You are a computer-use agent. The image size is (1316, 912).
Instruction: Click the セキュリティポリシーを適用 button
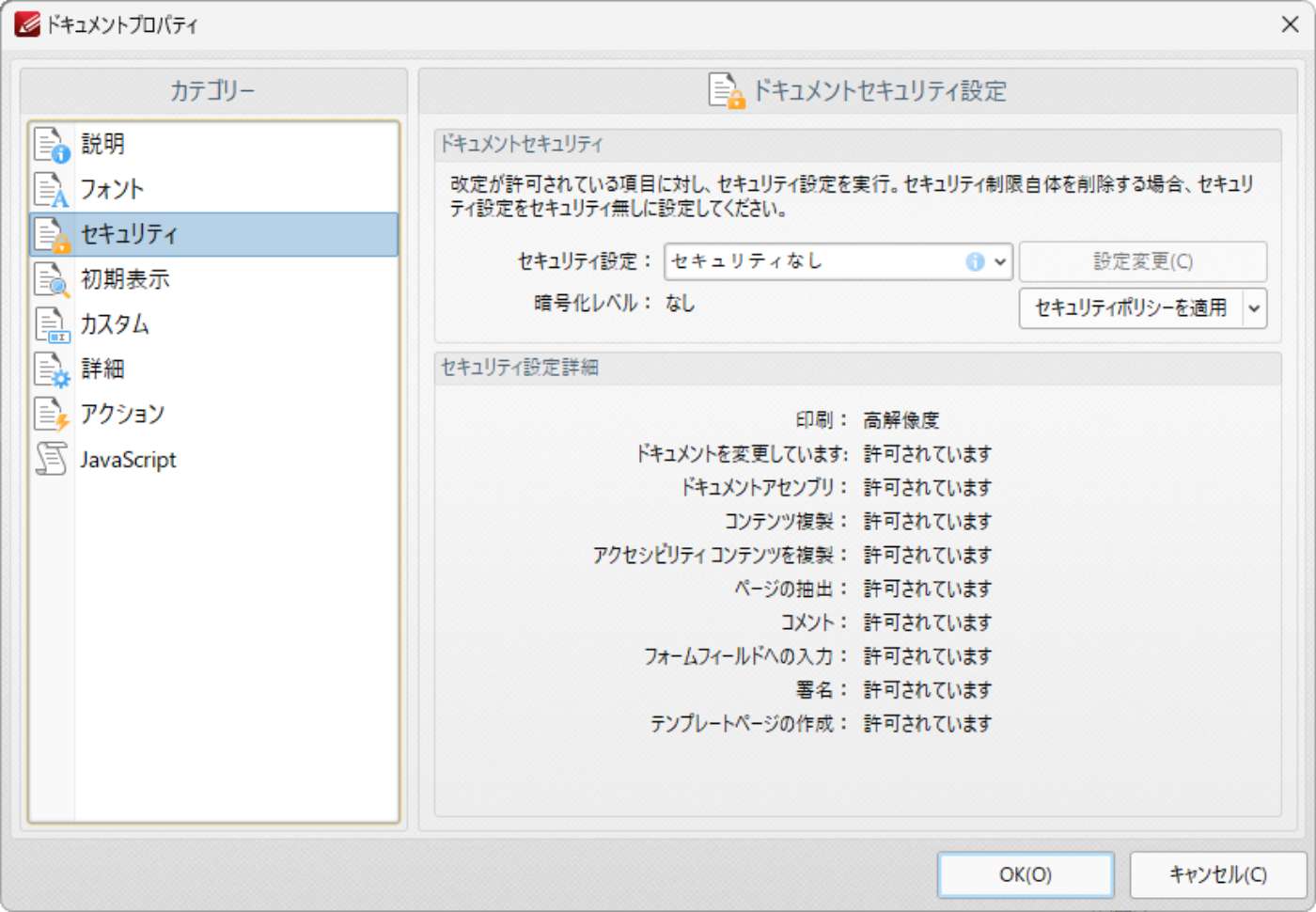click(x=1131, y=308)
